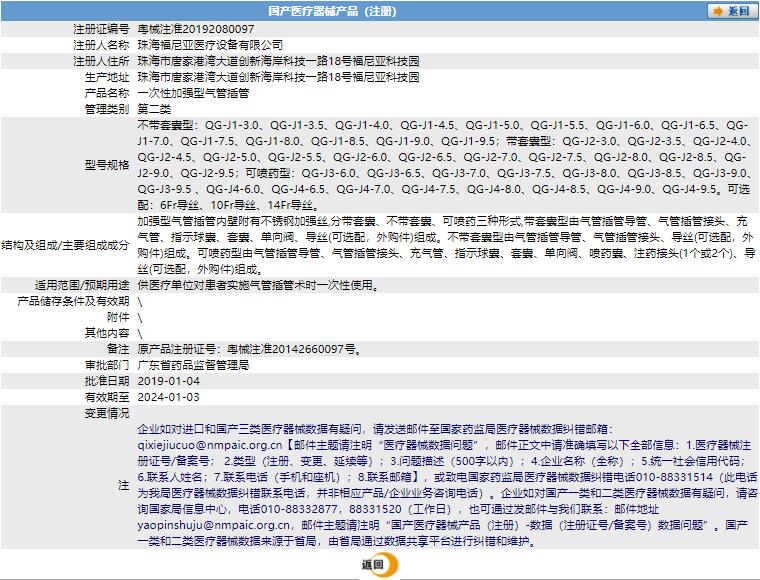Click the 审批部门 label
Image resolution: width=760 pixels, height=580 pixels.
pos(107,365)
